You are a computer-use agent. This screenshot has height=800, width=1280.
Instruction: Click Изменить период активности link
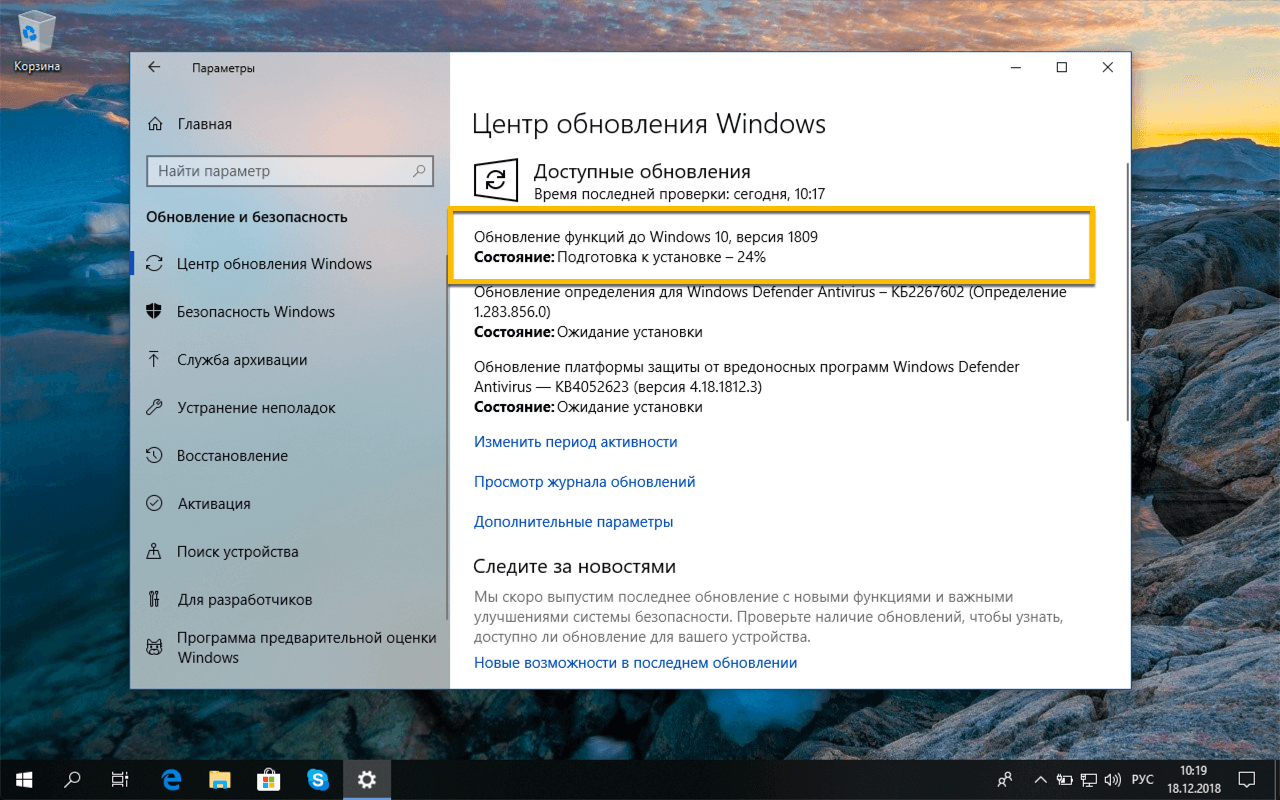click(576, 441)
